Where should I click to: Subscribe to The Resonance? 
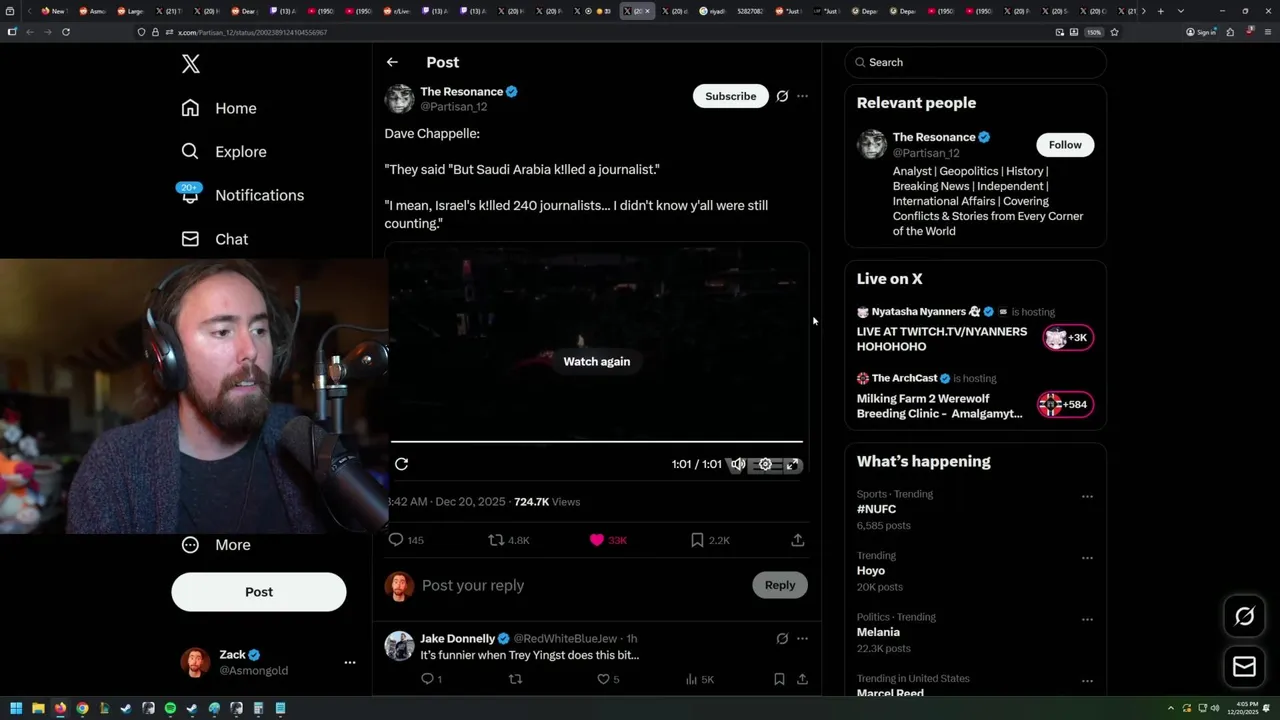(x=730, y=96)
